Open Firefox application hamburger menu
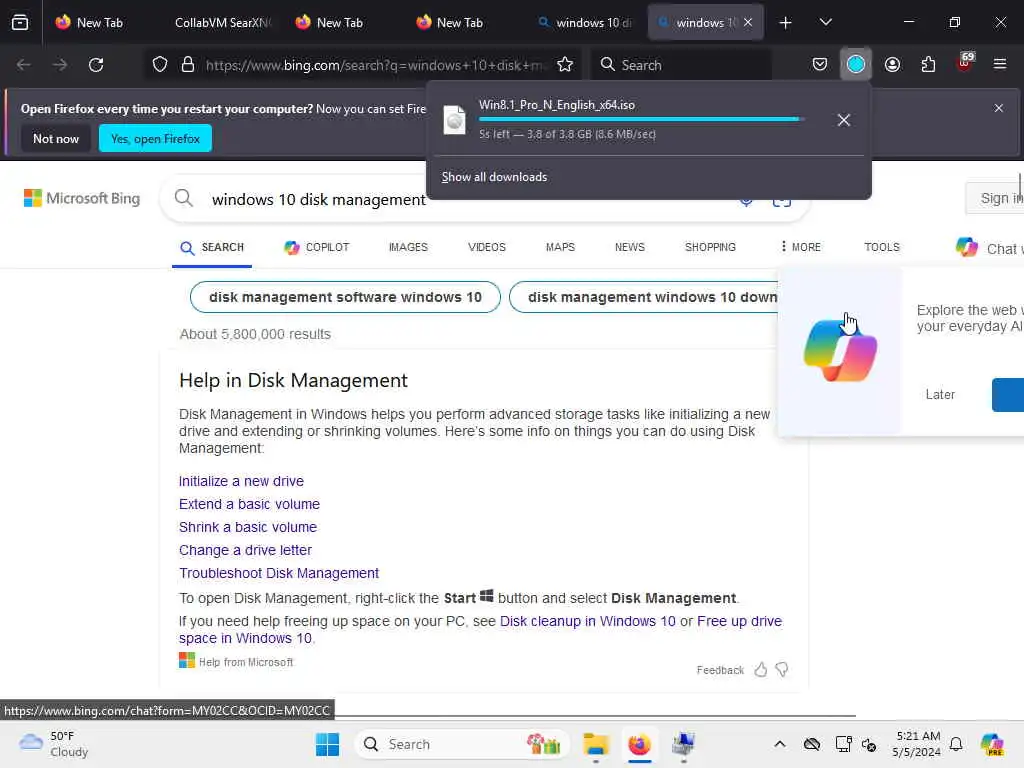This screenshot has height=768, width=1024. click(x=1000, y=64)
